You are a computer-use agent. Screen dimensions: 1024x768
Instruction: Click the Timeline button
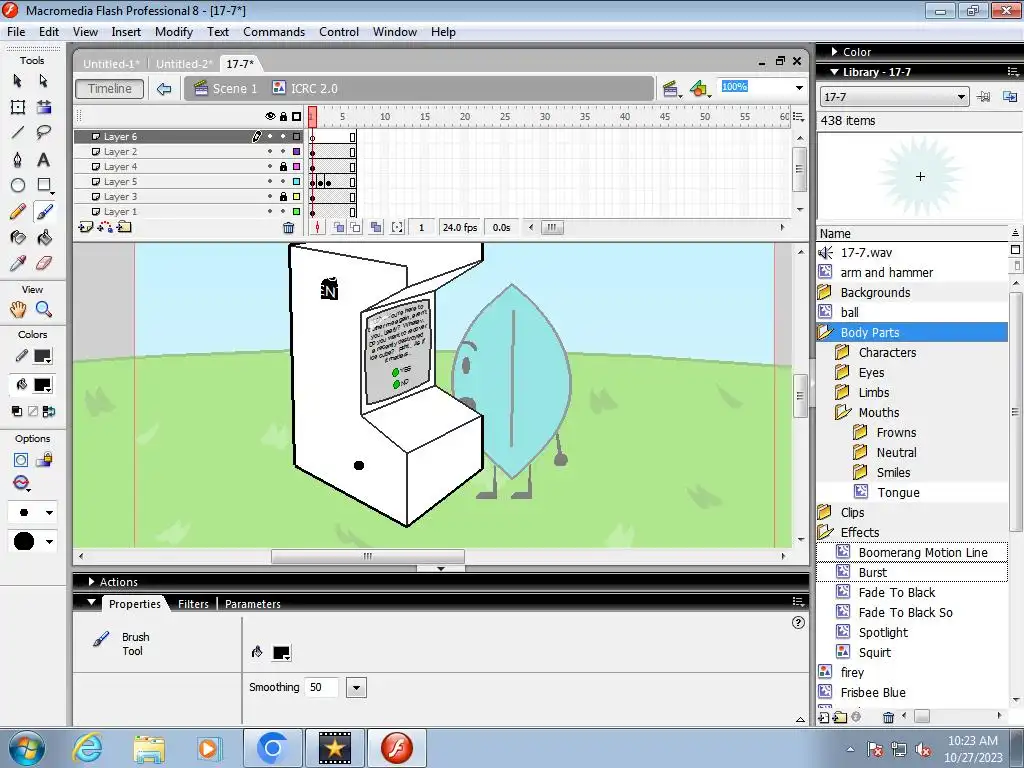pyautogui.click(x=110, y=88)
